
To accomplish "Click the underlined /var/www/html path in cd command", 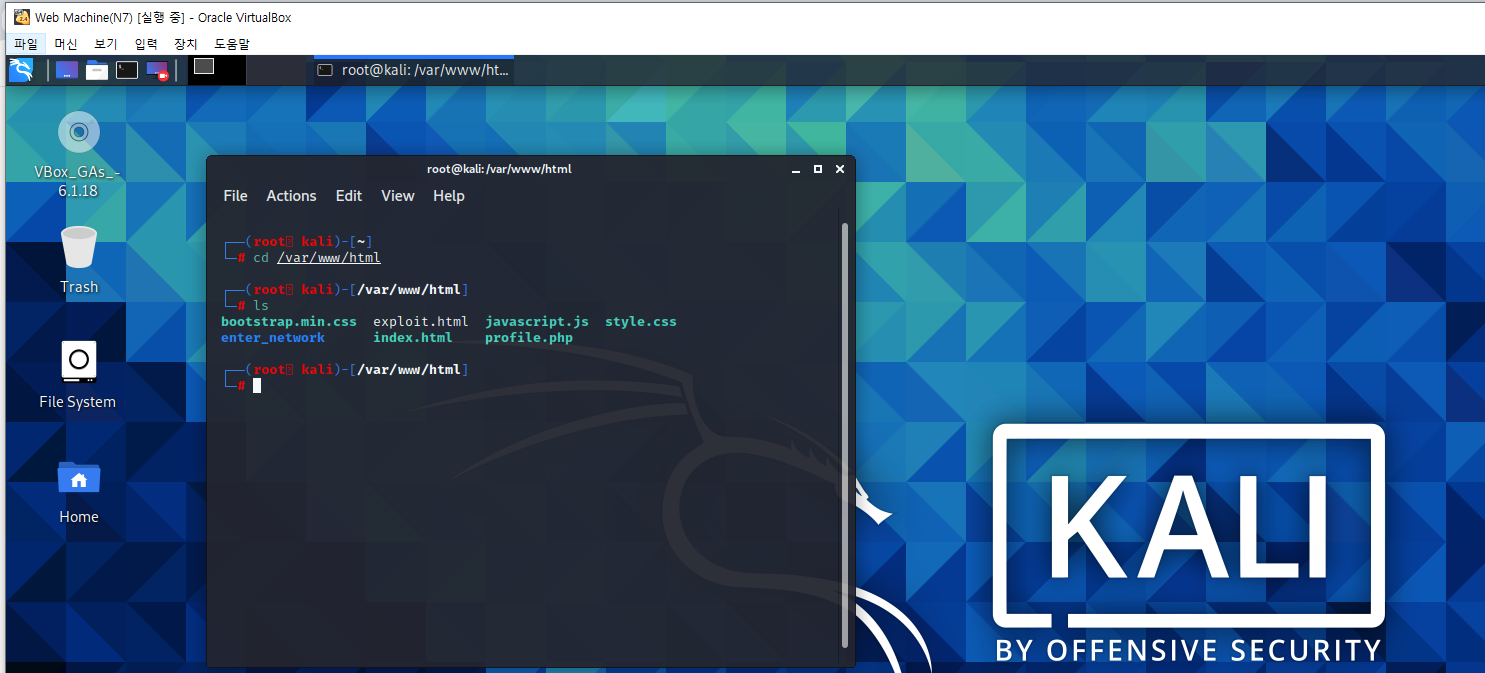I will tap(329, 258).
